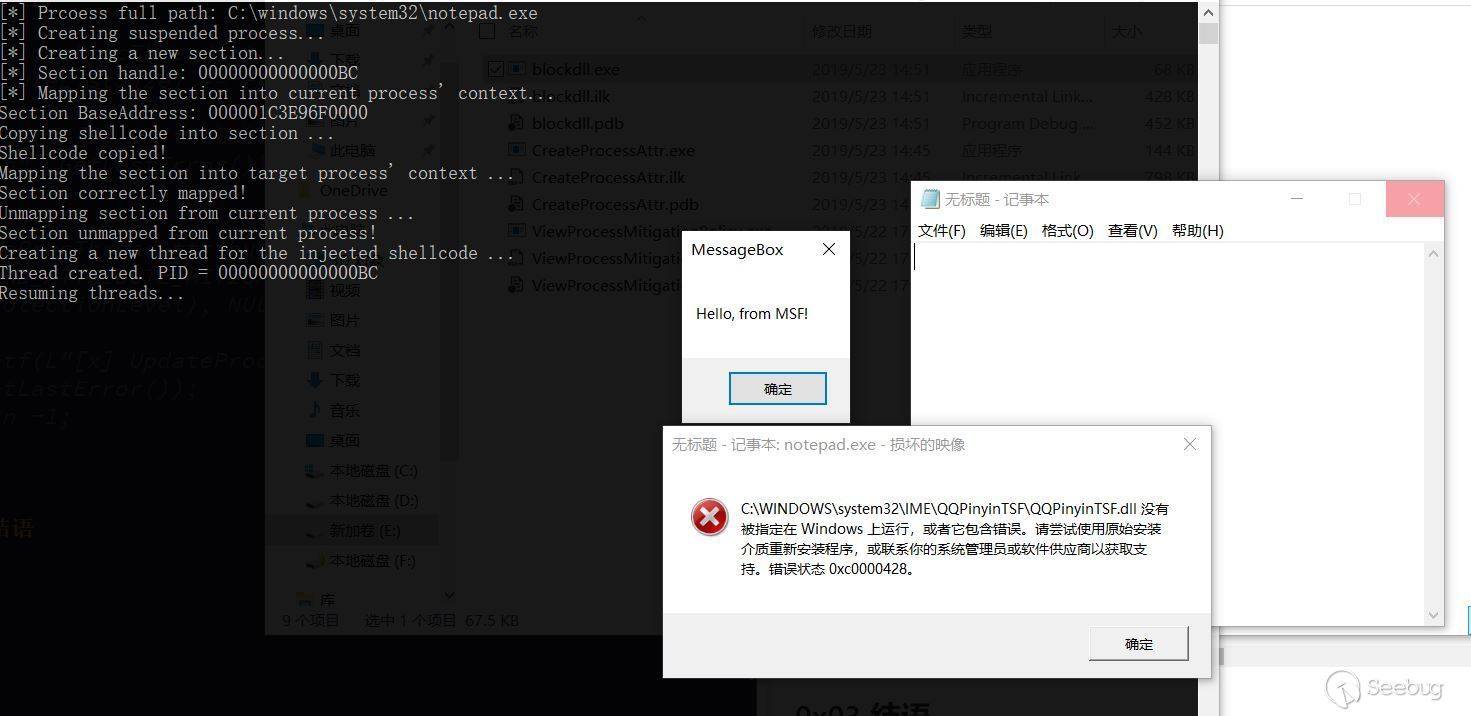The width and height of the screenshot is (1471, 716).
Task: Click the CreateProcessAttr.pdb file icon
Action: (x=516, y=204)
